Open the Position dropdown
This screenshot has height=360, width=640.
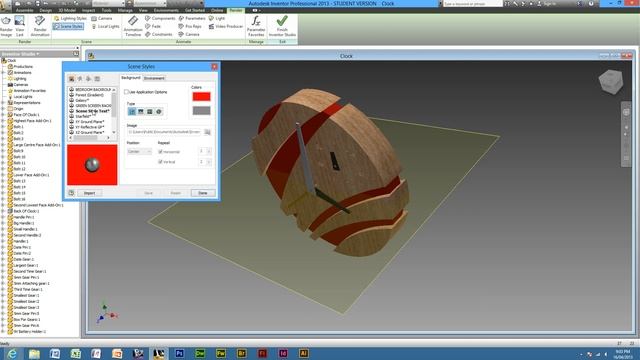pos(139,152)
